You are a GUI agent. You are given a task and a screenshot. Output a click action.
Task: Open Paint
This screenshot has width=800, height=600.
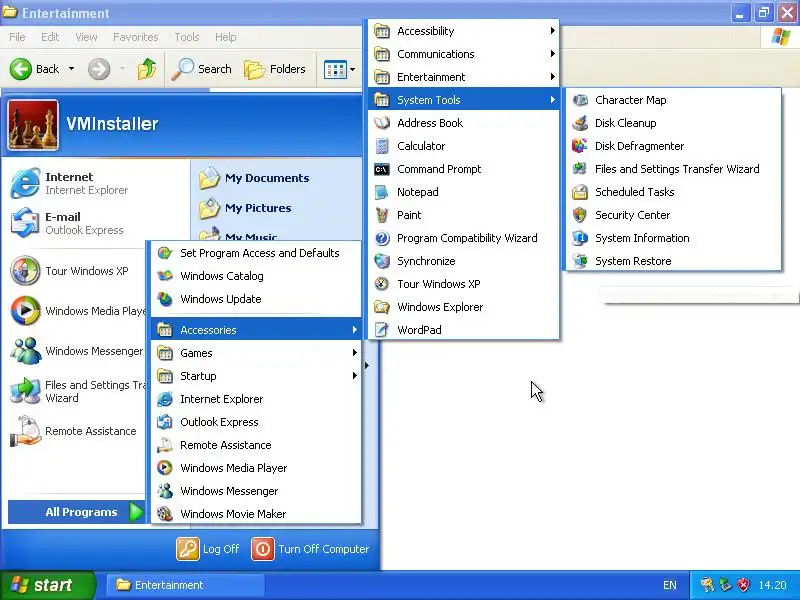(x=463, y=215)
